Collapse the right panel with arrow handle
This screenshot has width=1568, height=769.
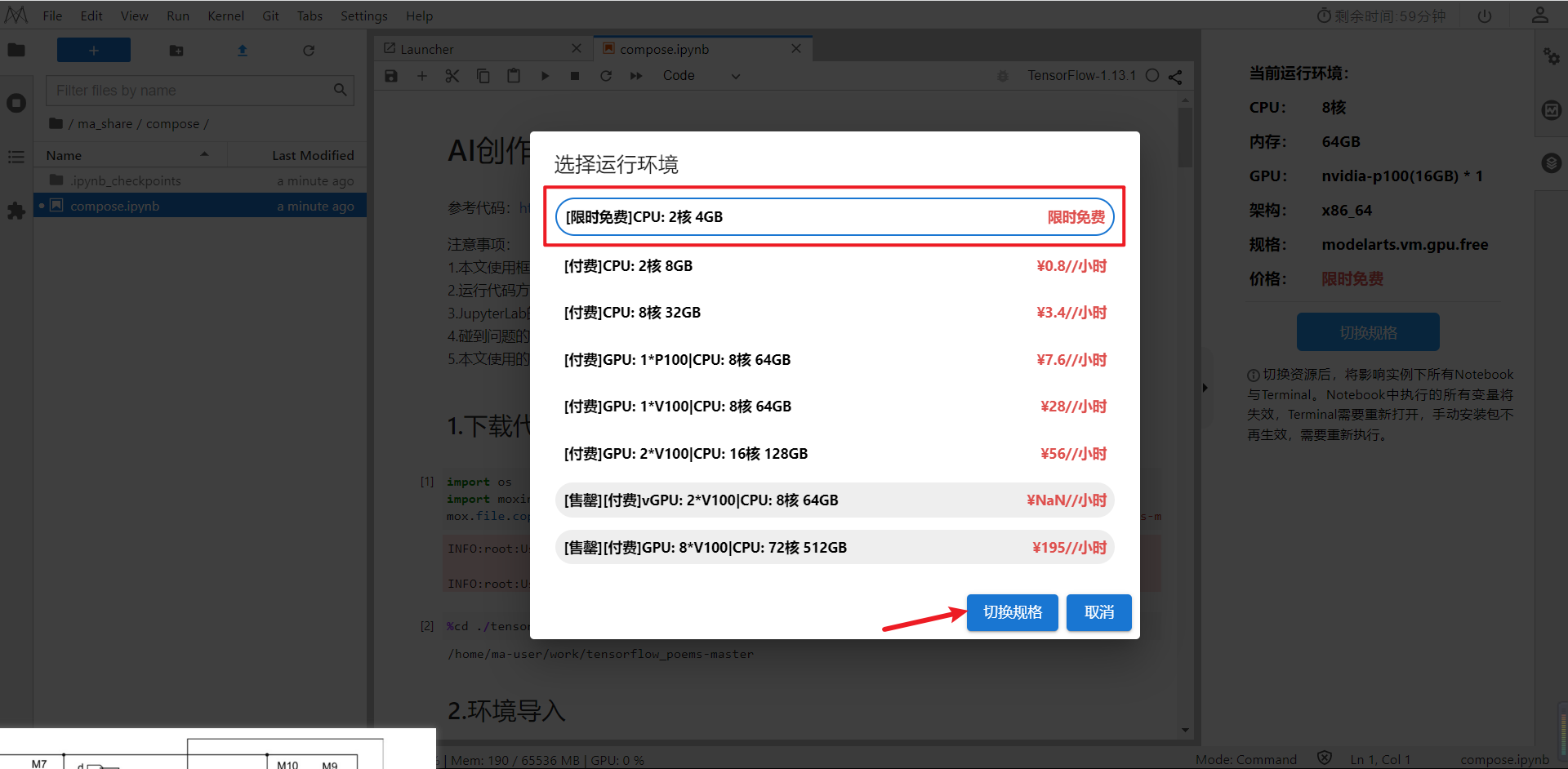pos(1205,388)
